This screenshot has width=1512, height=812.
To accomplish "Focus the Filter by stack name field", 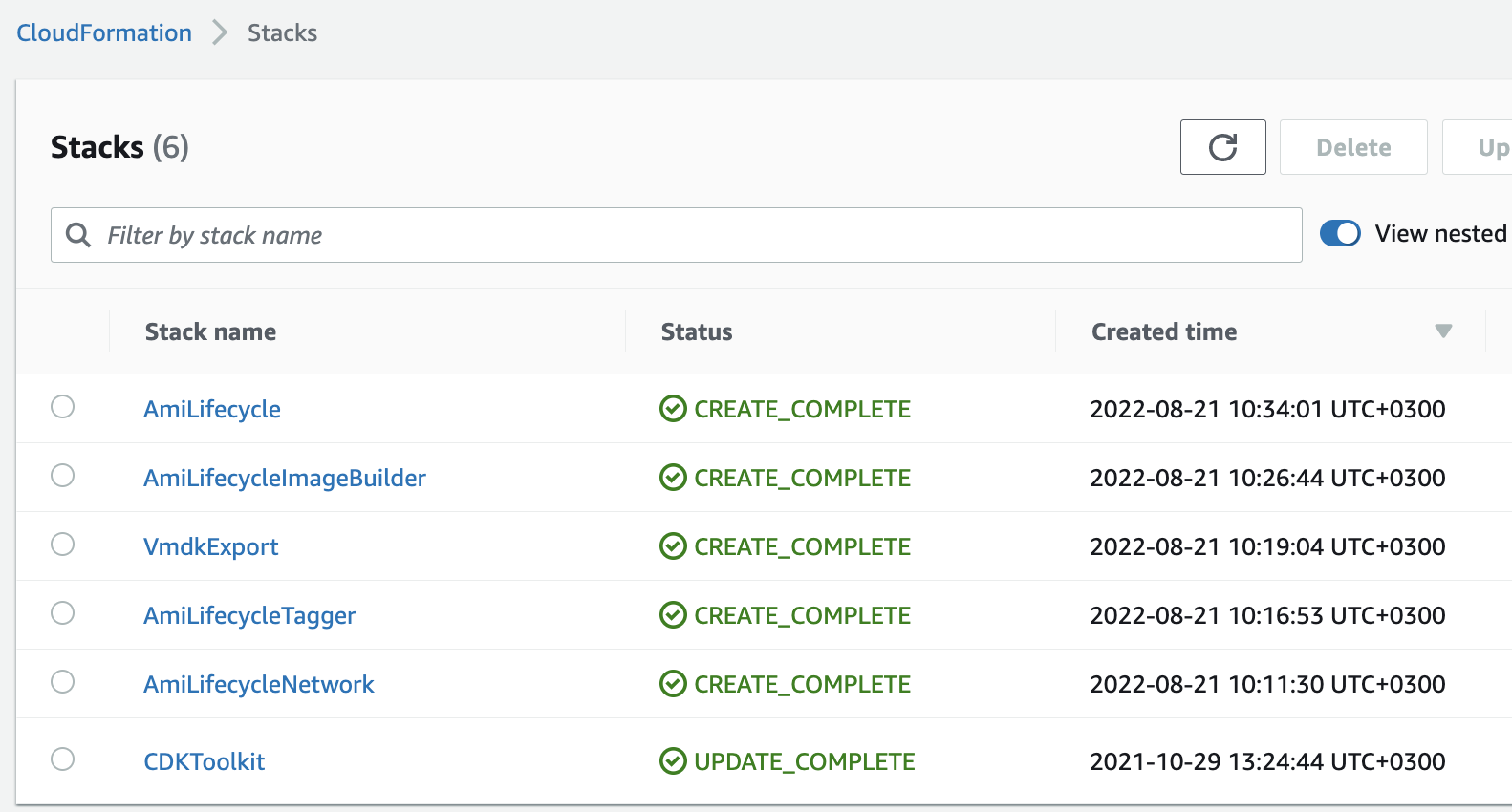I will coord(677,235).
